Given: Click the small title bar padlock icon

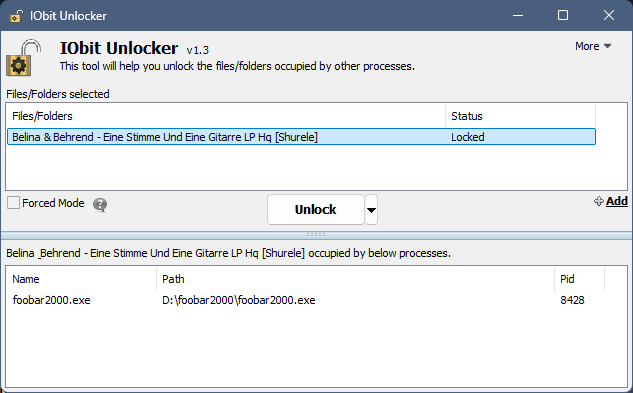Looking at the screenshot, I should click(16, 16).
